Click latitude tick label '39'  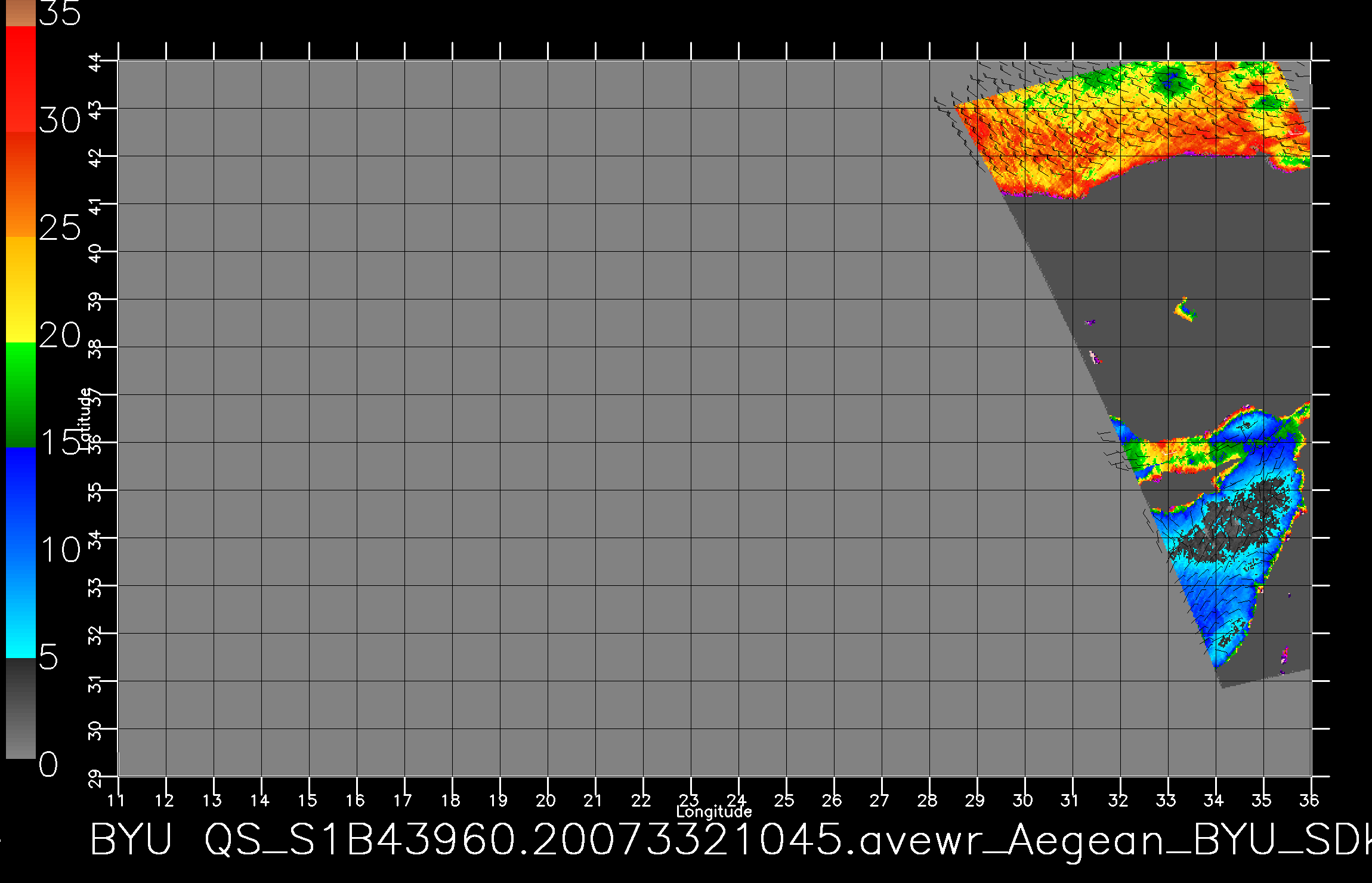tap(96, 301)
